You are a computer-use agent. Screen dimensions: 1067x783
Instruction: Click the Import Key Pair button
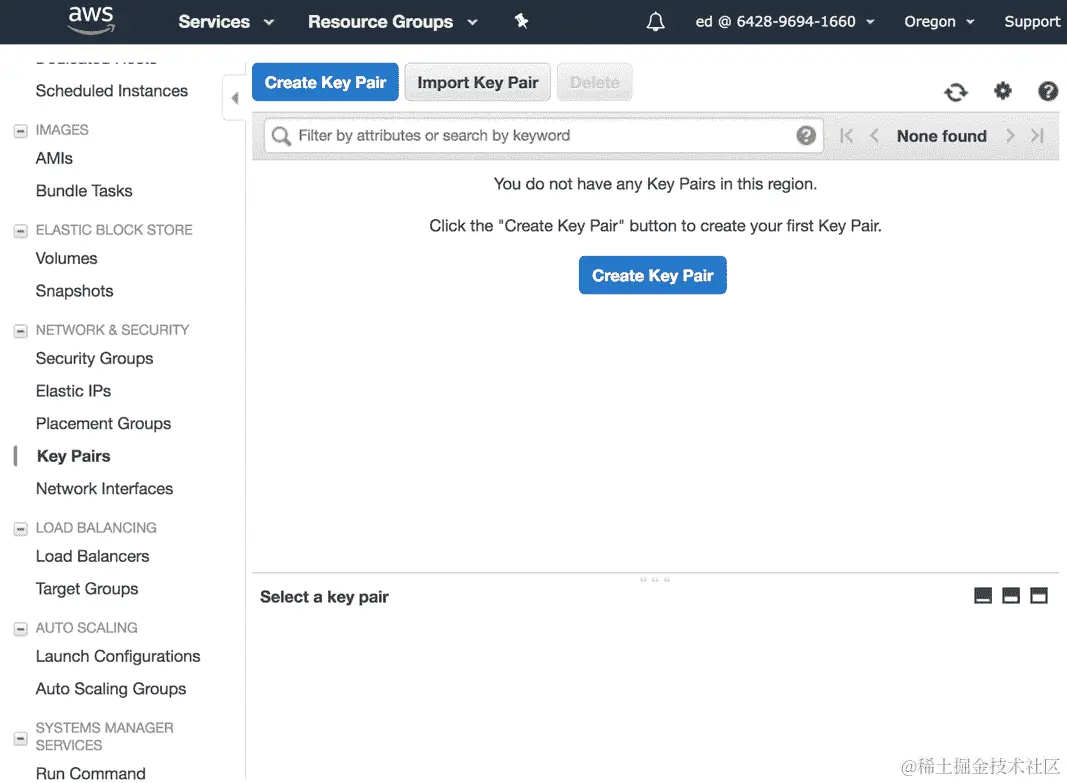478,82
